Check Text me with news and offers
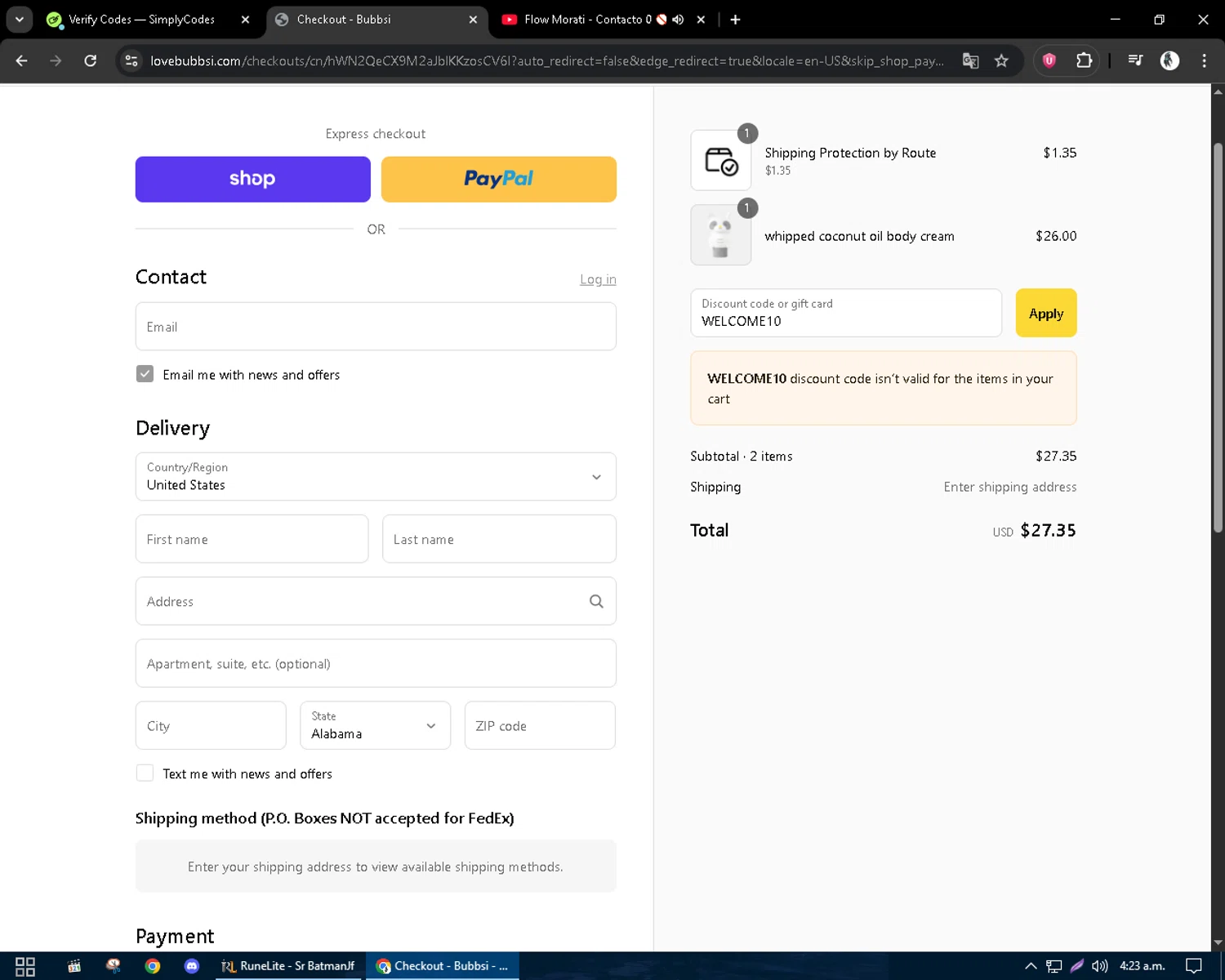 [x=145, y=773]
